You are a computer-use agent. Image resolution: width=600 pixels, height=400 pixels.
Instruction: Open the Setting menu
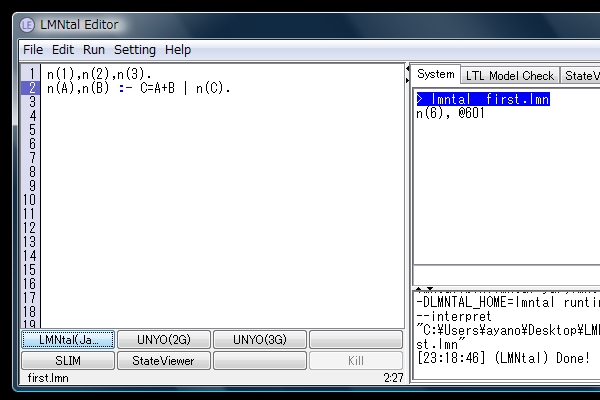(135, 50)
